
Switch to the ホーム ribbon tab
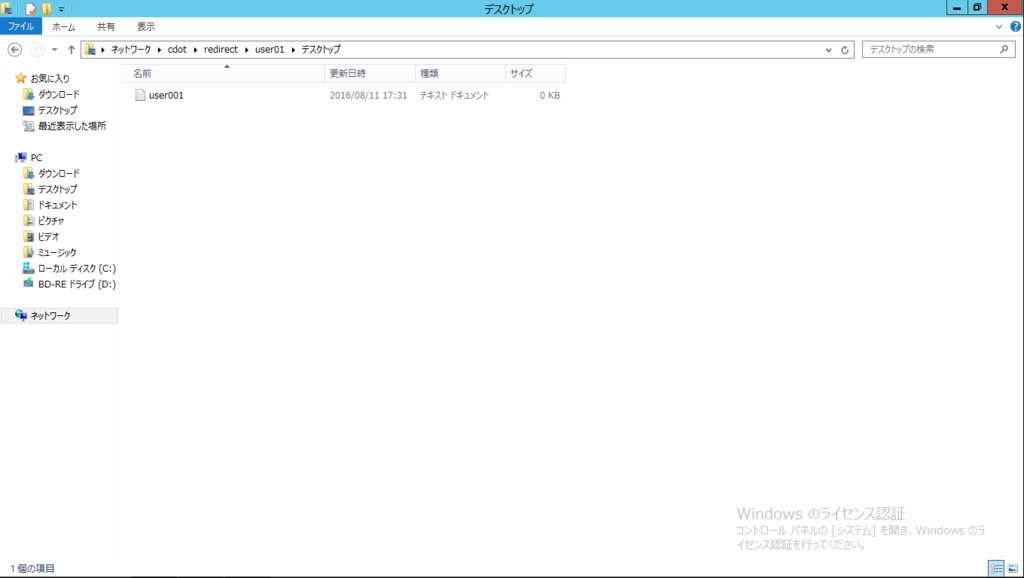pos(63,27)
